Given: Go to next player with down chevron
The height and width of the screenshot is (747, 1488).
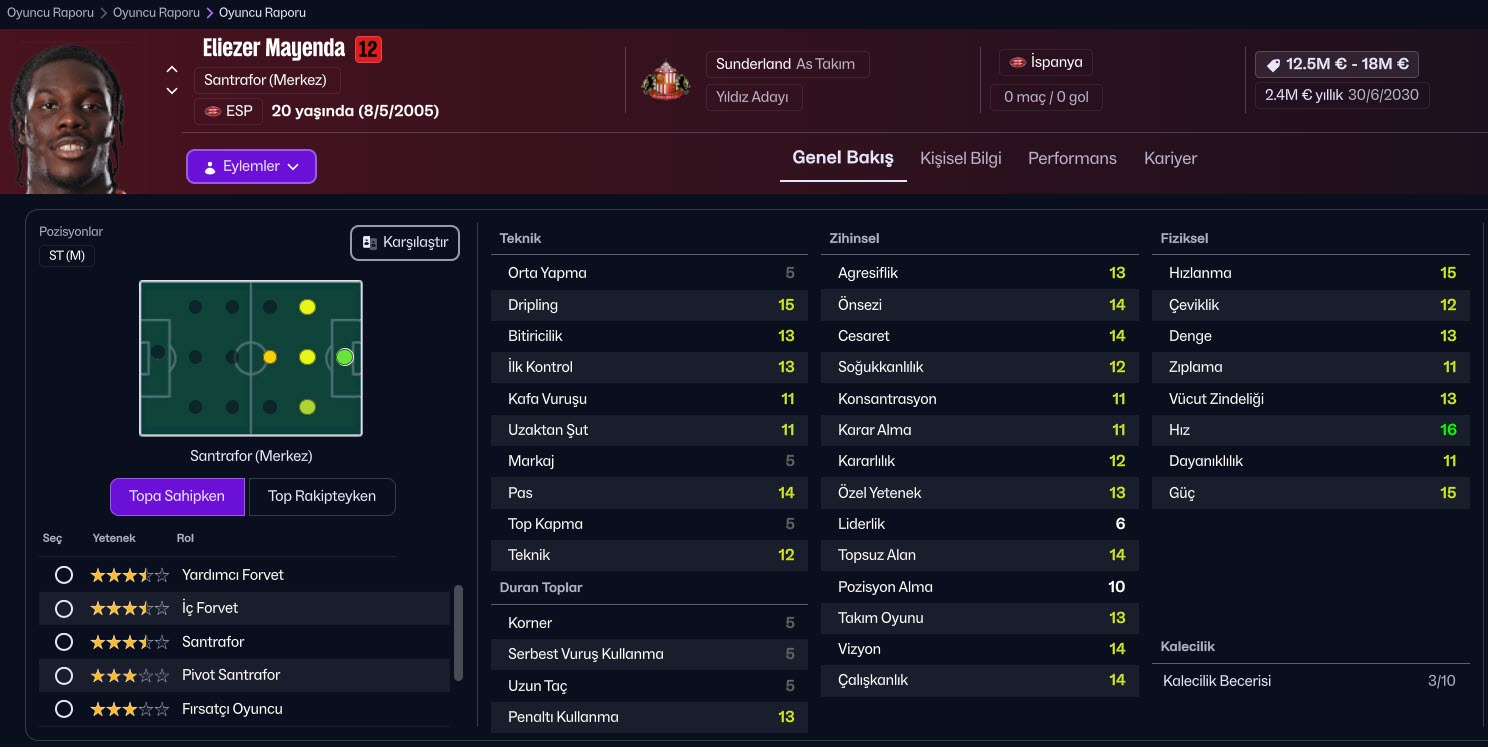Looking at the screenshot, I should pyautogui.click(x=172, y=91).
